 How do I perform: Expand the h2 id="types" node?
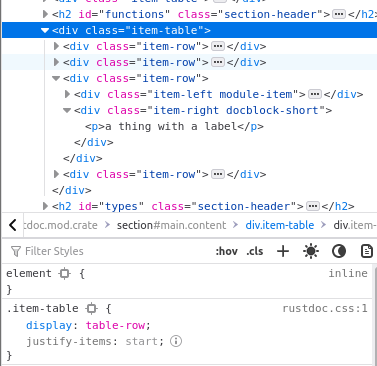click(x=45, y=206)
